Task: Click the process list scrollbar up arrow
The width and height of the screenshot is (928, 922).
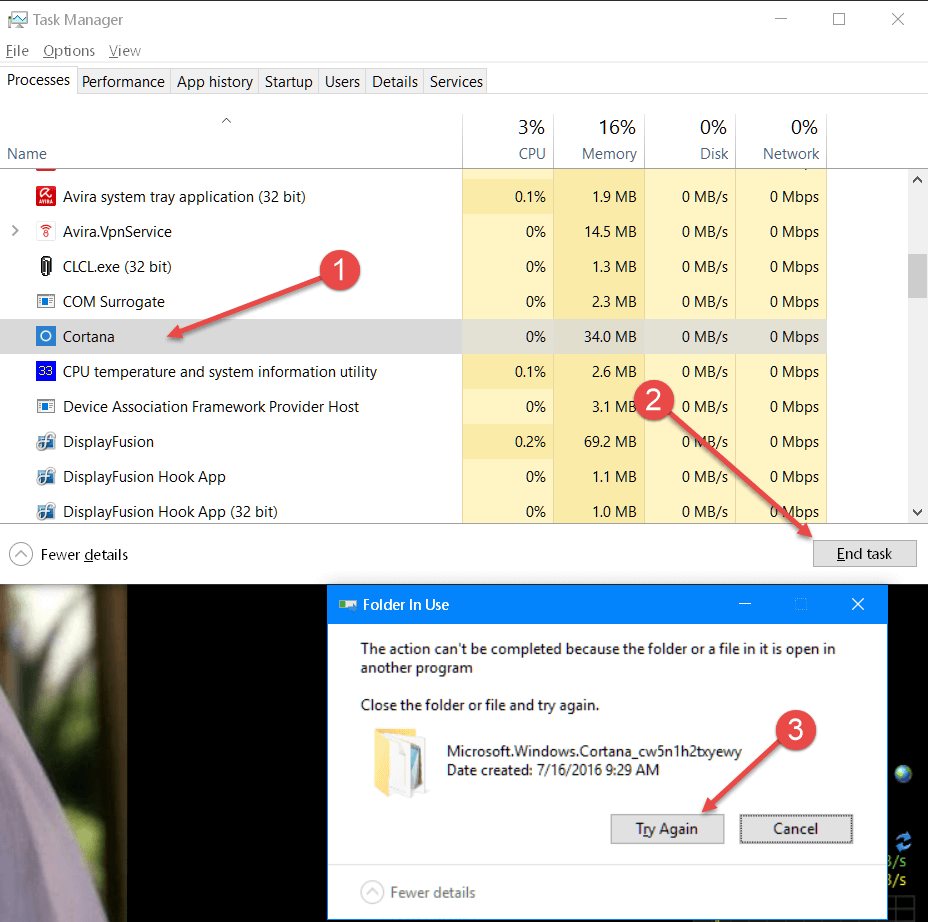Action: click(917, 179)
